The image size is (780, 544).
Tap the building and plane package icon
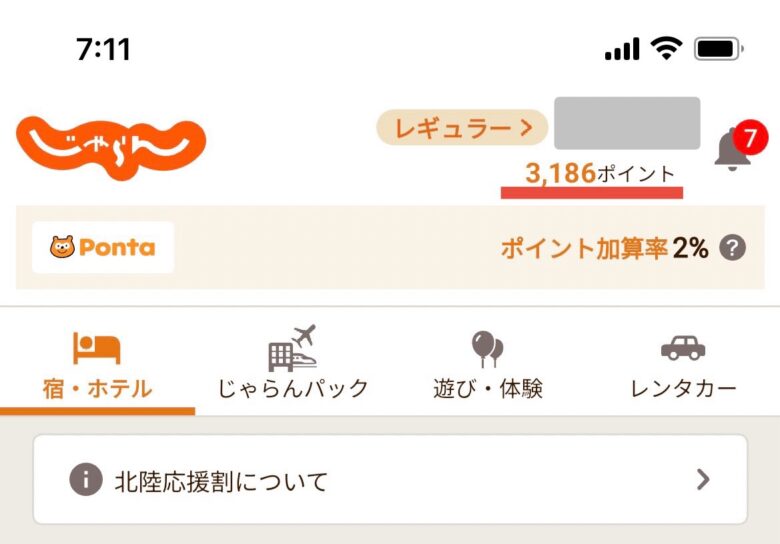tap(292, 347)
